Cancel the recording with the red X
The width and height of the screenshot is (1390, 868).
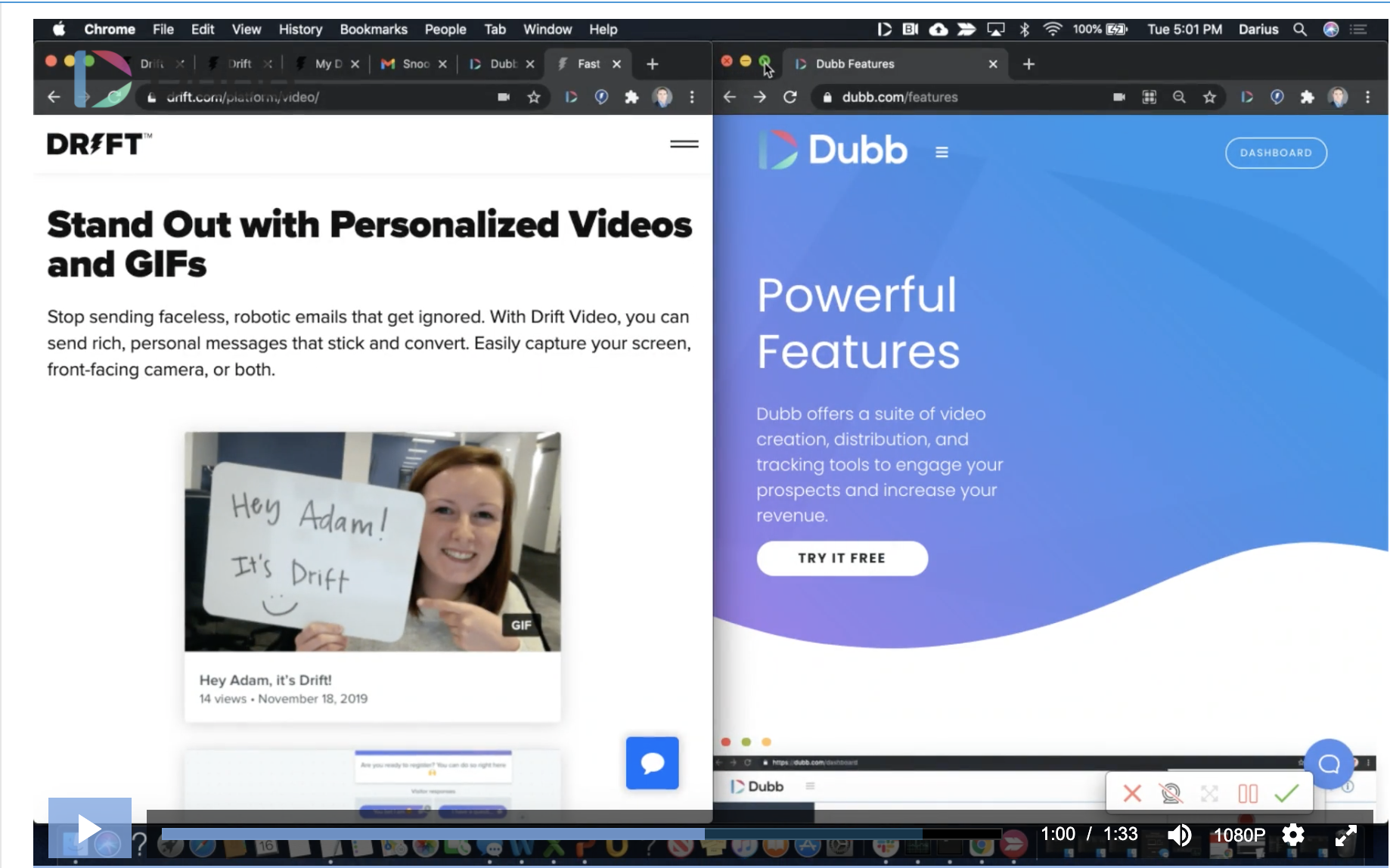(x=1132, y=793)
